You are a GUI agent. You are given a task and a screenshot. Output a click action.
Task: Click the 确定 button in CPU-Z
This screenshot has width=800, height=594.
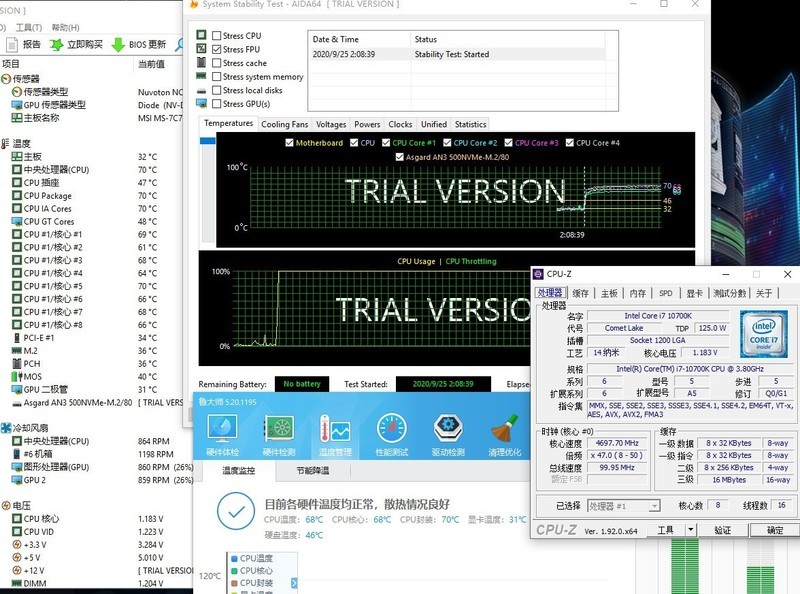tap(774, 530)
